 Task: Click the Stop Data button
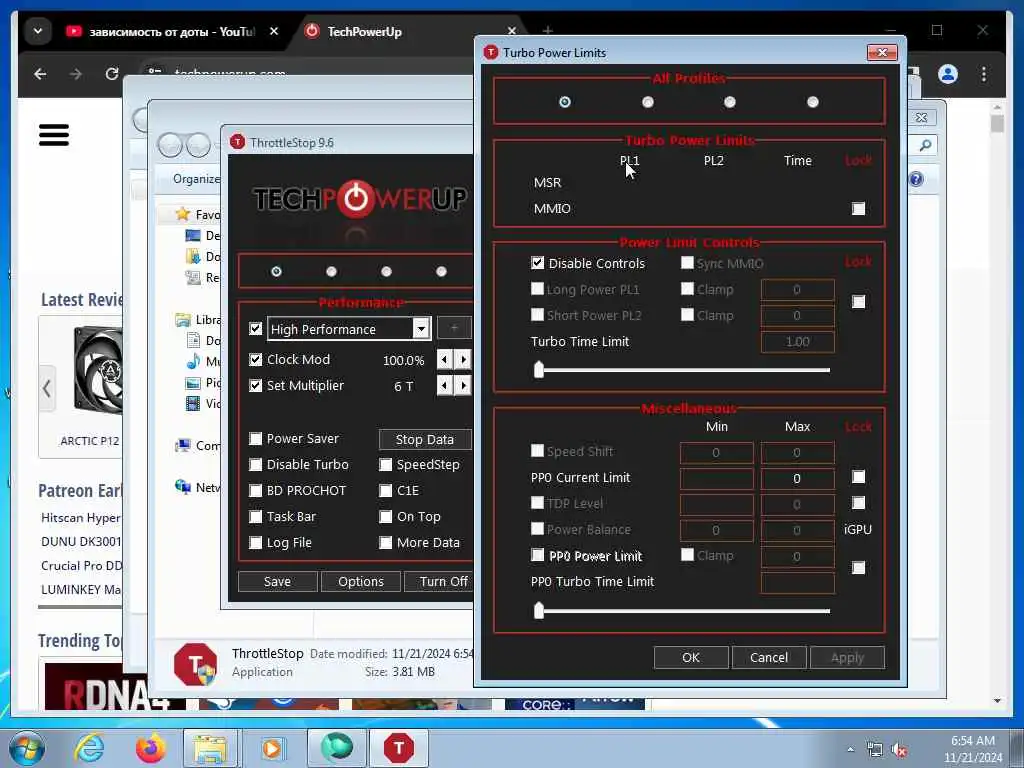point(424,440)
